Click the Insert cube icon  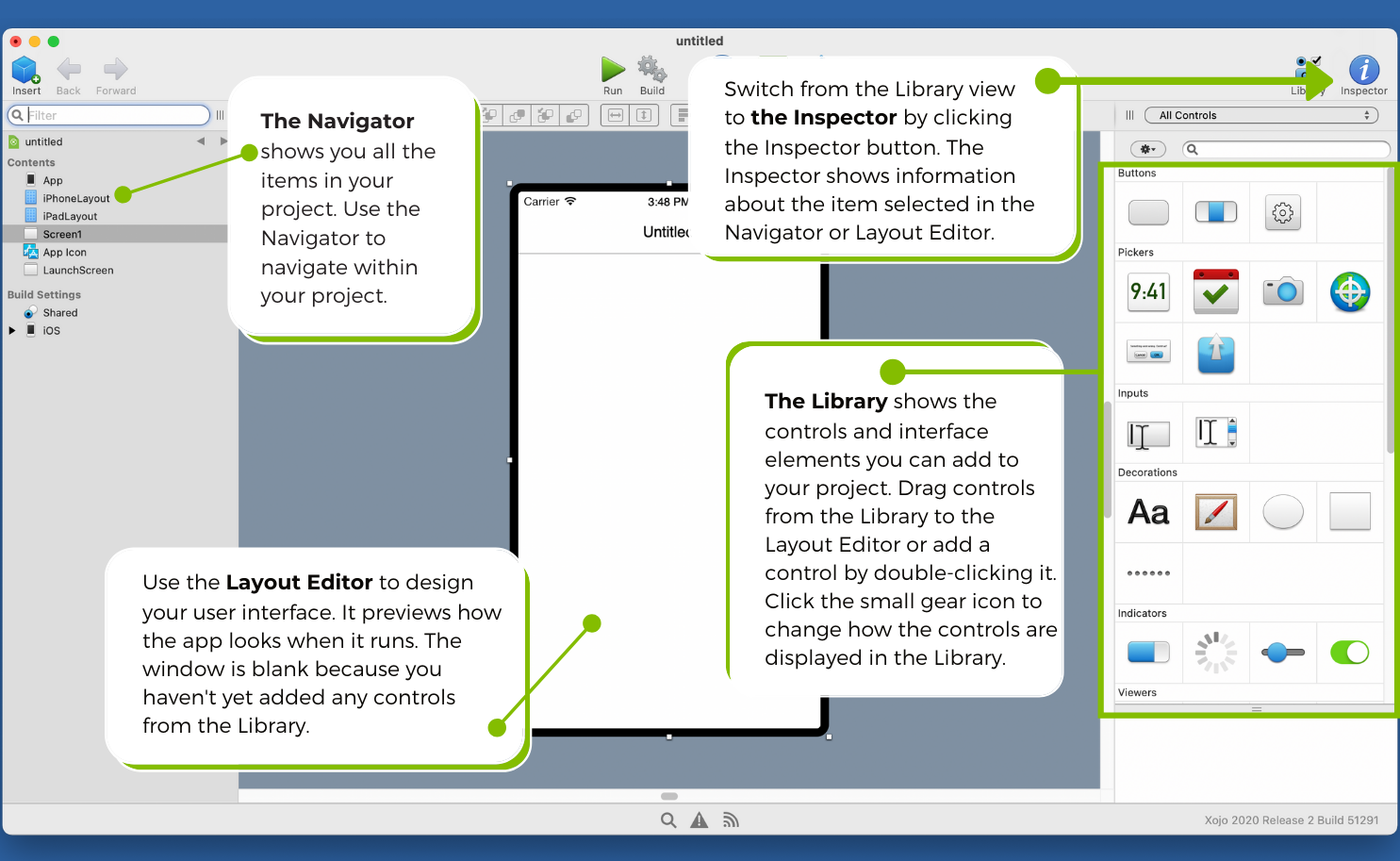25,71
